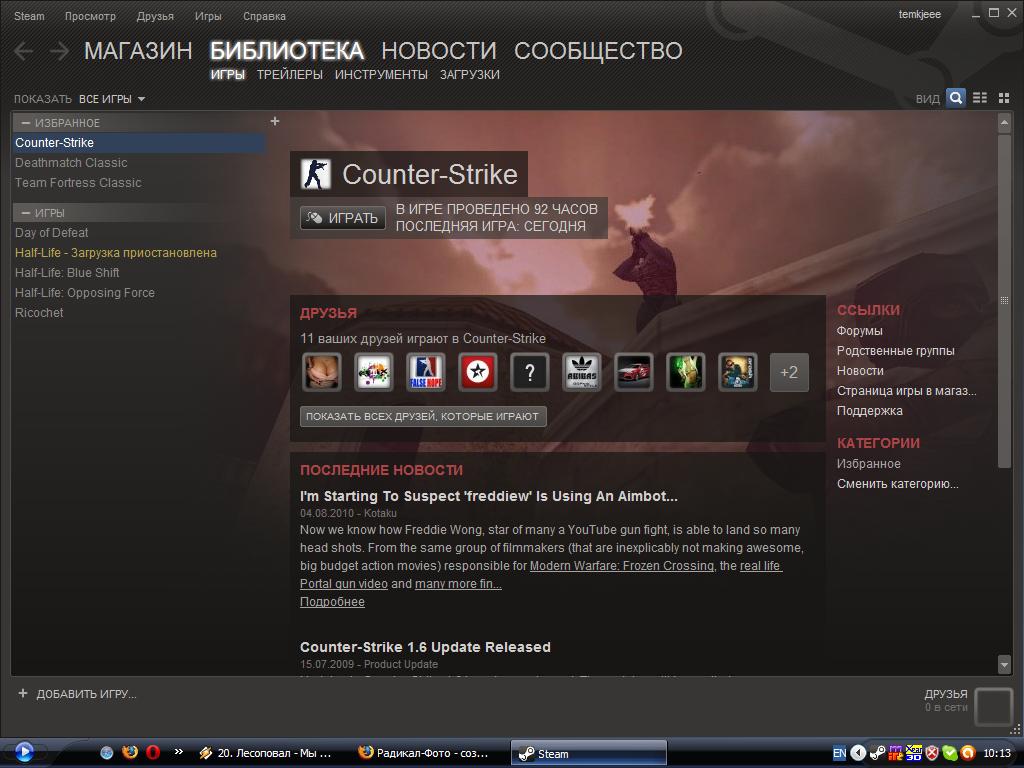Click the scrollbar down arrow
The width and height of the screenshot is (1024, 768).
1004,665
